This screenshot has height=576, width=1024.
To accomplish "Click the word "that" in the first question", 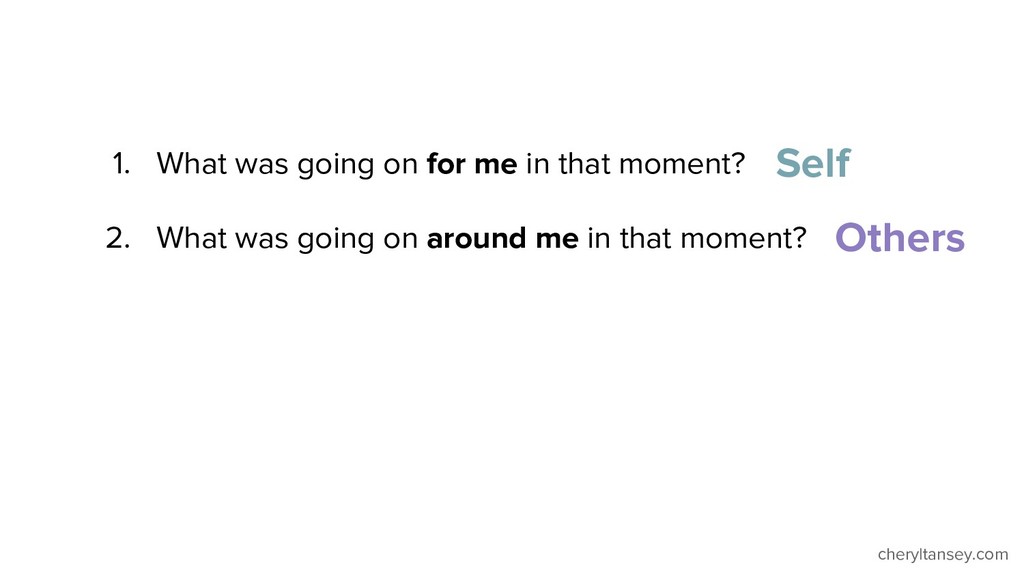I will [x=584, y=163].
